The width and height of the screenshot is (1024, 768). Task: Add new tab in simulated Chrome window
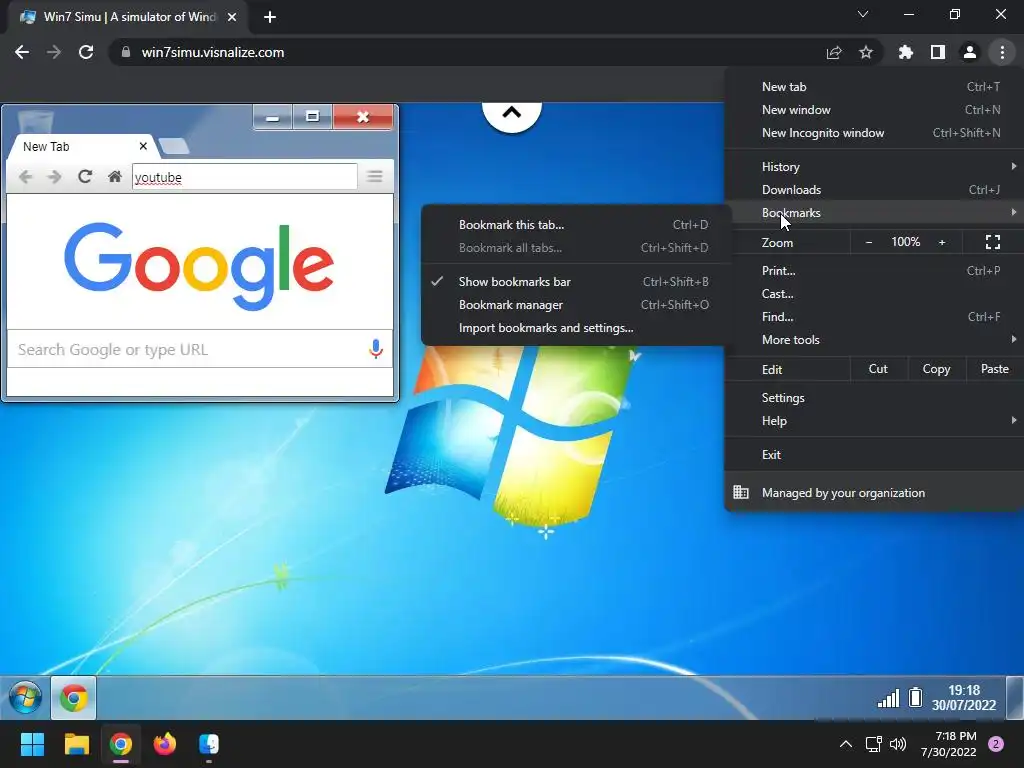coord(174,146)
